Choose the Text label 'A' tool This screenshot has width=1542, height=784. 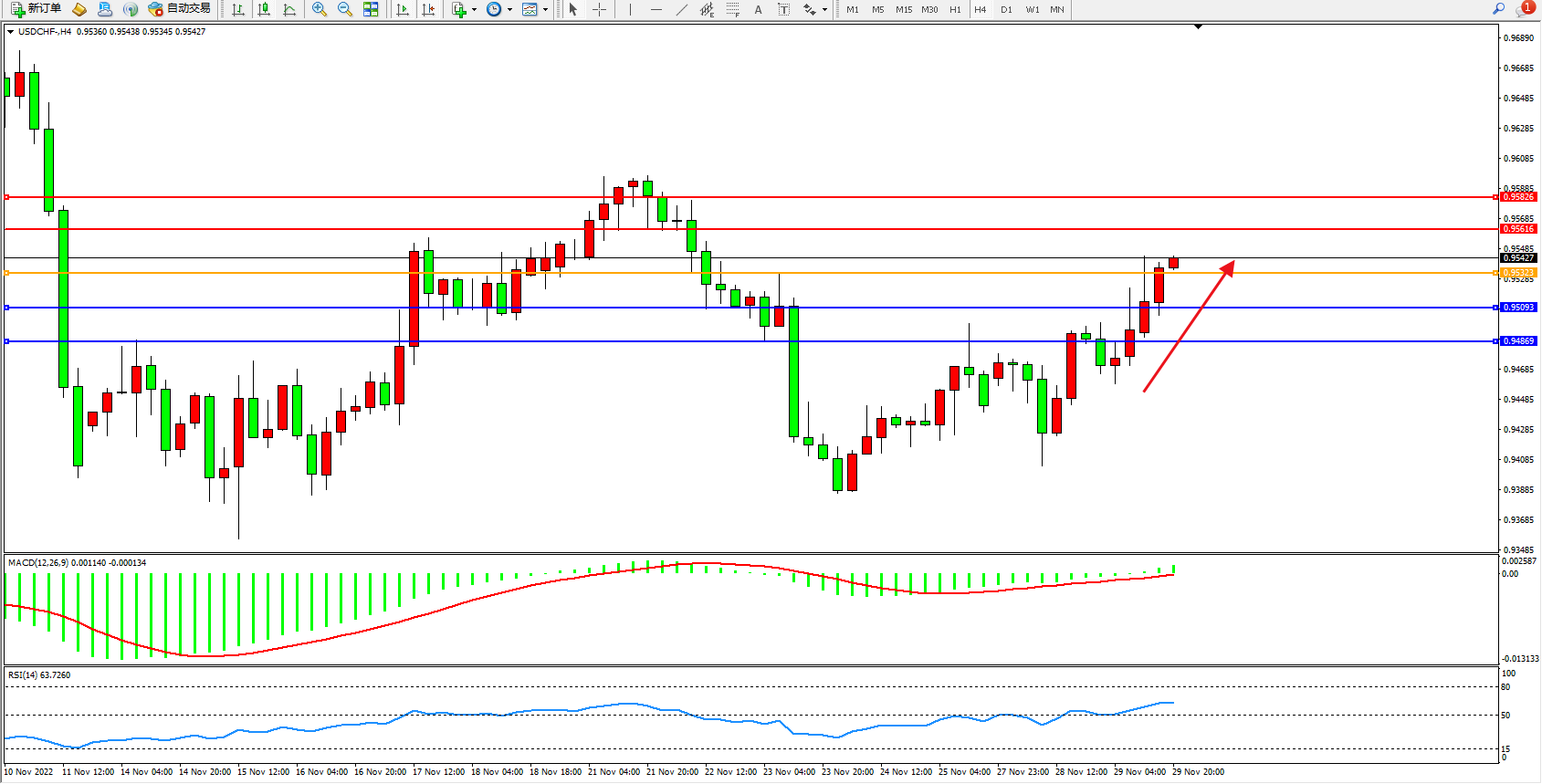click(758, 9)
